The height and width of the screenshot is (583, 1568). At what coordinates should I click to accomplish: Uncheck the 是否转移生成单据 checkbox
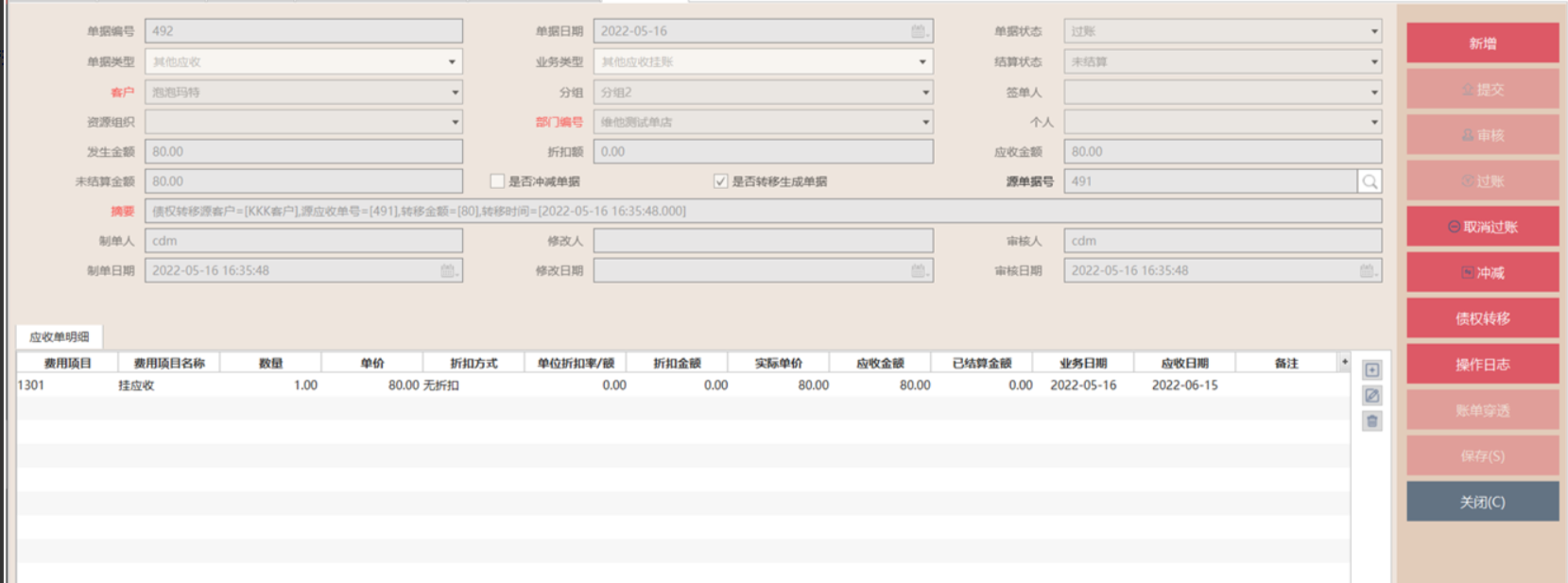tap(721, 181)
